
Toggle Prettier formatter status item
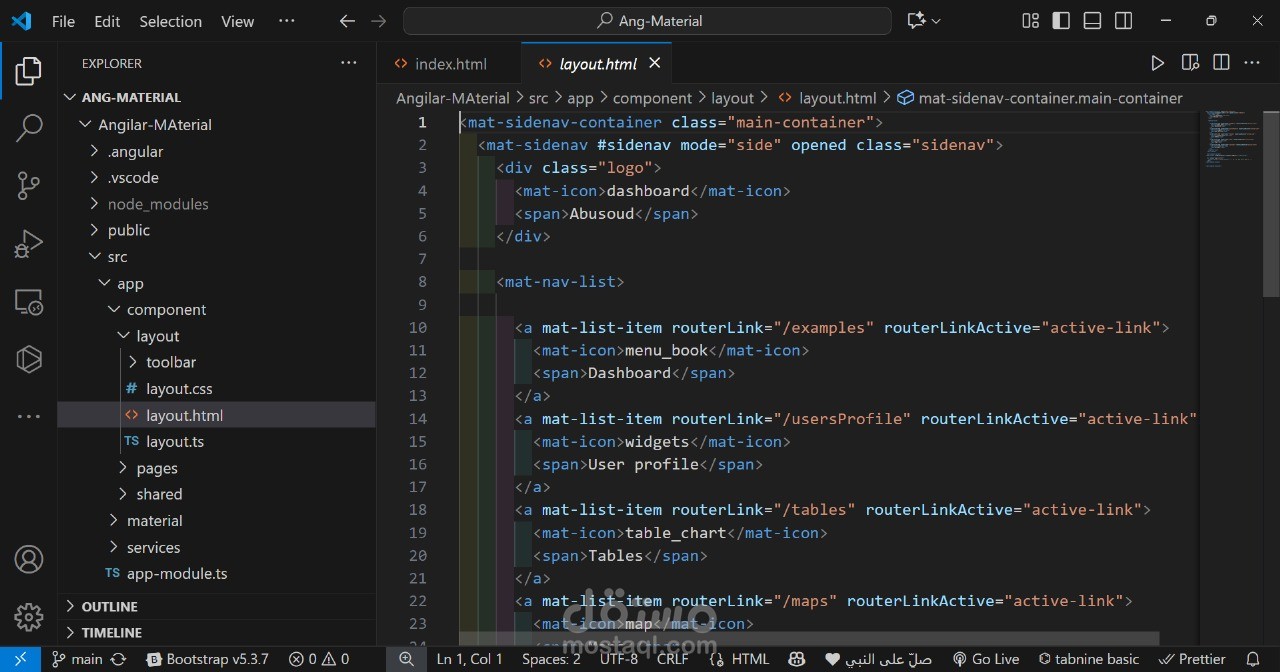tap(1192, 659)
